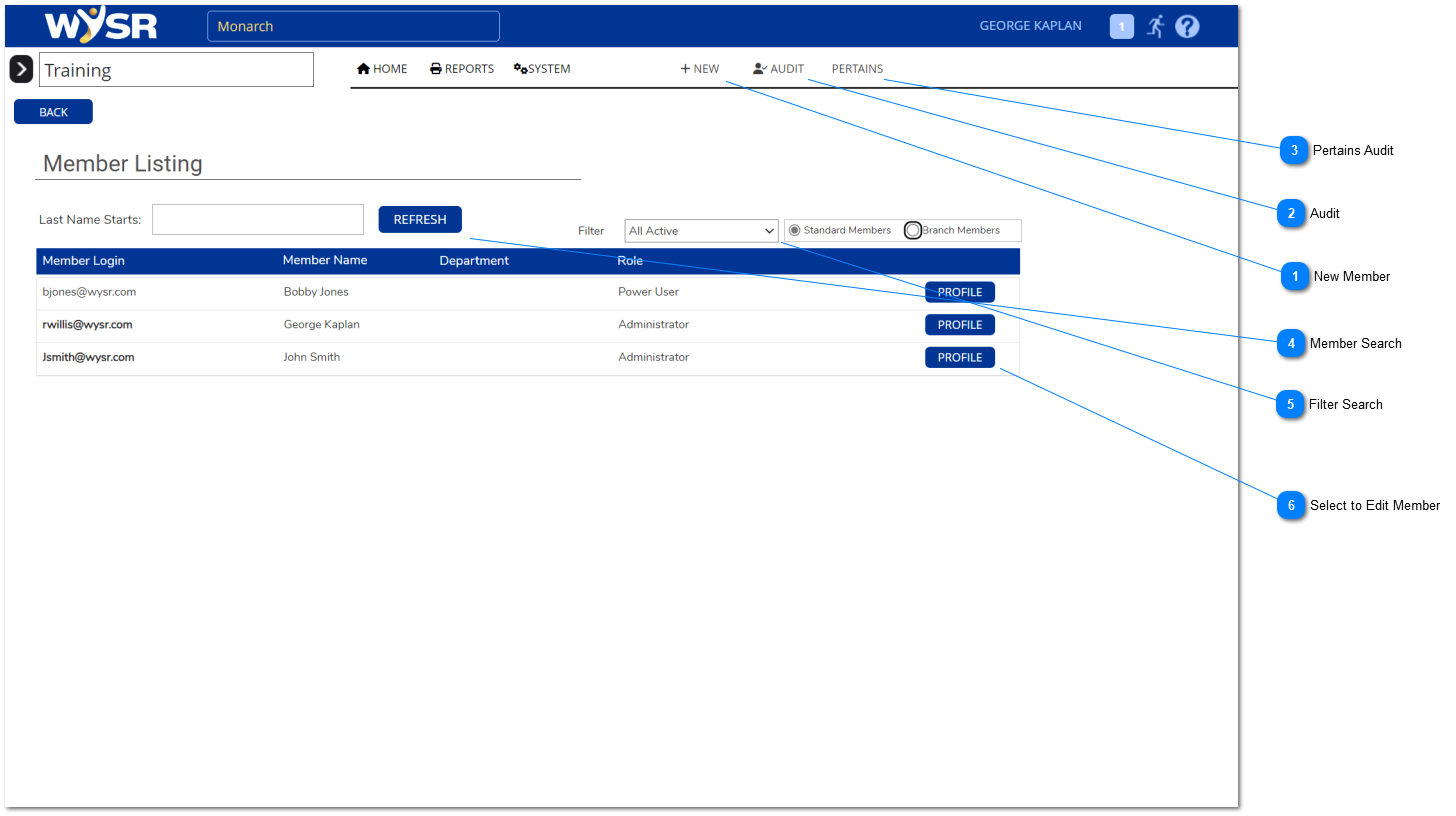Expand the side panel arrow icon

(21, 70)
